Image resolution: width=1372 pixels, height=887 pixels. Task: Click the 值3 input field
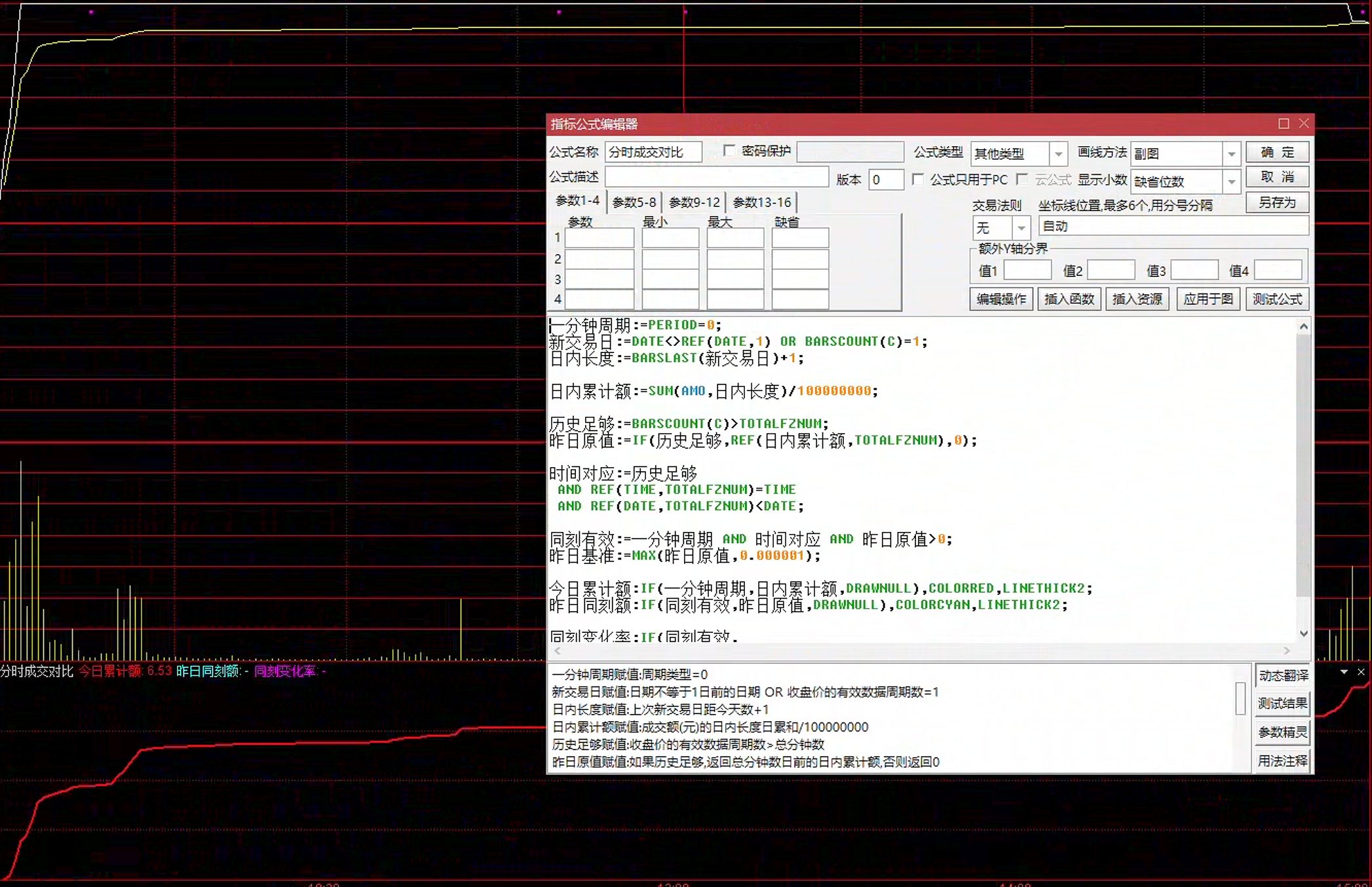coord(1194,270)
